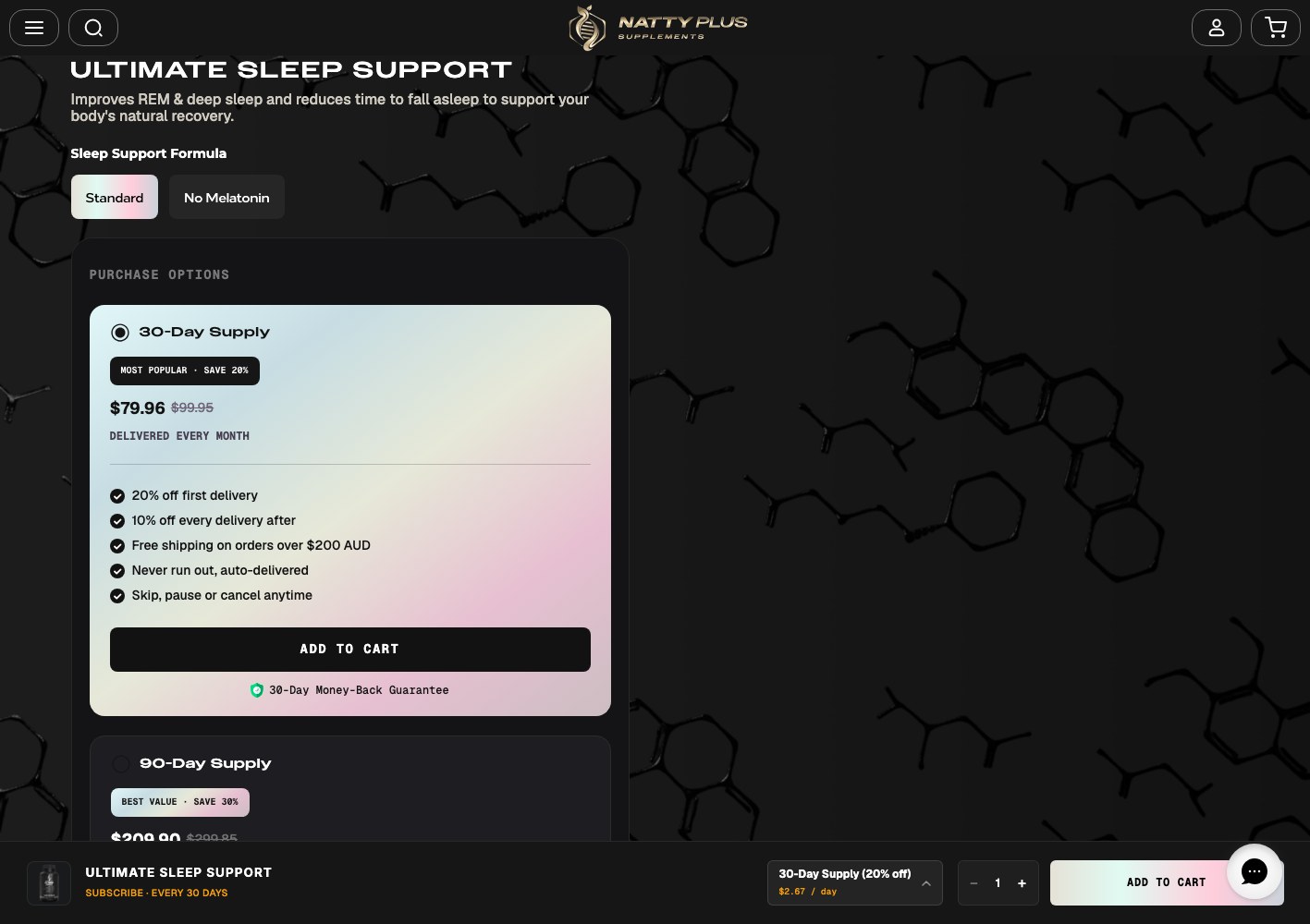Select the No Melatonin formula option
Viewport: 1310px width, 924px height.
226,197
